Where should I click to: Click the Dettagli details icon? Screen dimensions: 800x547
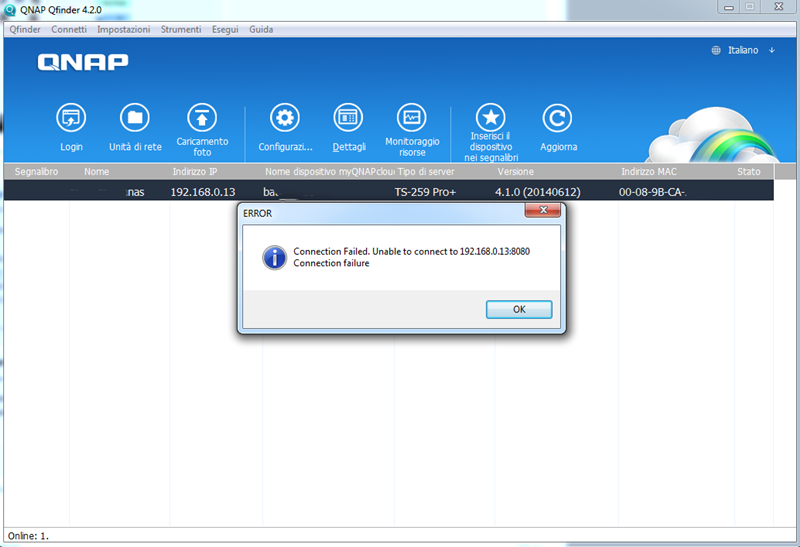pyautogui.click(x=348, y=118)
